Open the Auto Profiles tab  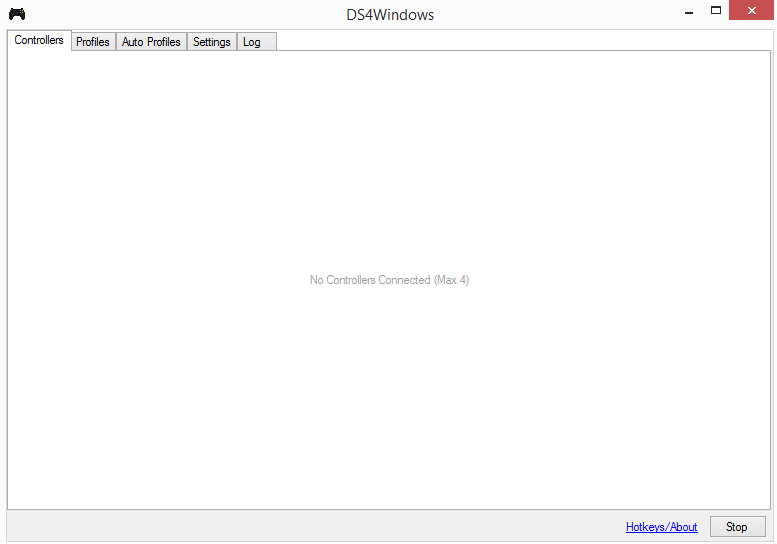coord(151,42)
